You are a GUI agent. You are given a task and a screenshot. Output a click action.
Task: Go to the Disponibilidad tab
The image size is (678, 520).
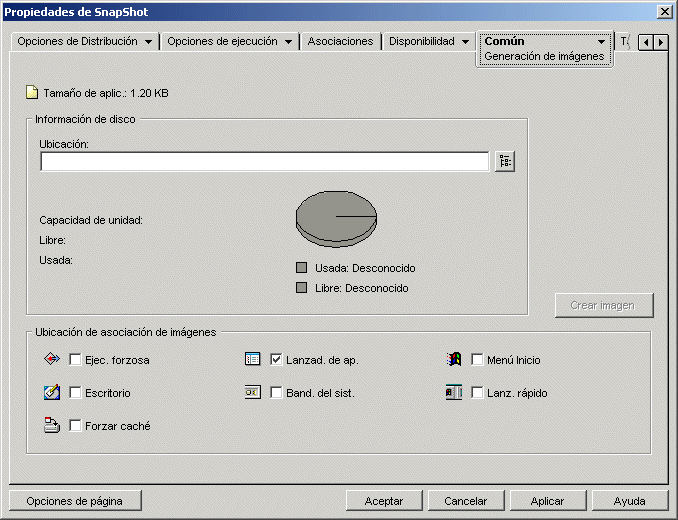pos(422,41)
